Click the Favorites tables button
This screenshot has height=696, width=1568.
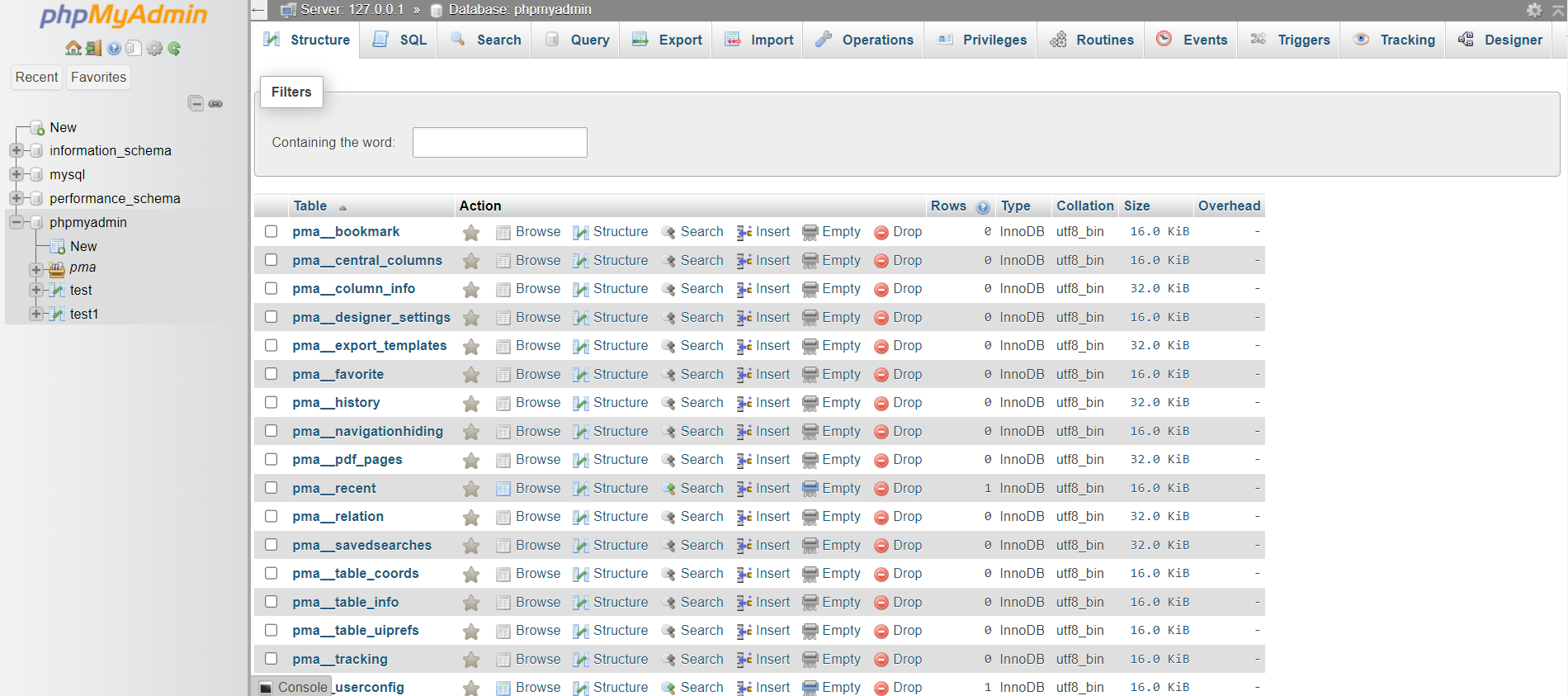point(98,77)
